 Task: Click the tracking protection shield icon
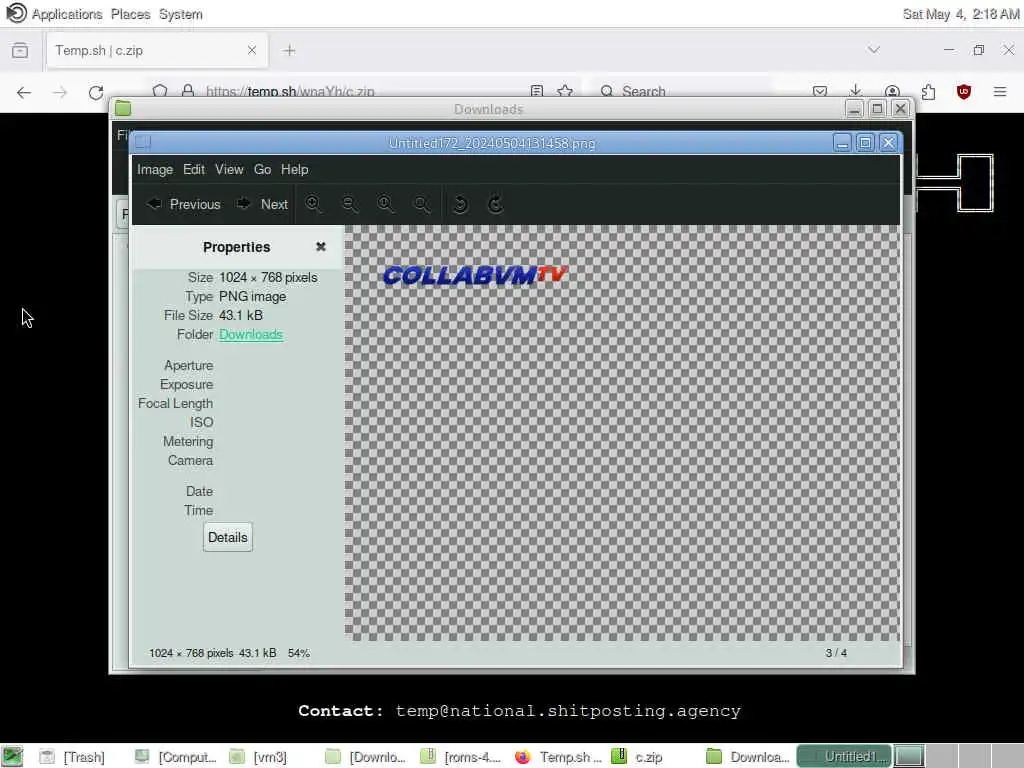tap(160, 91)
